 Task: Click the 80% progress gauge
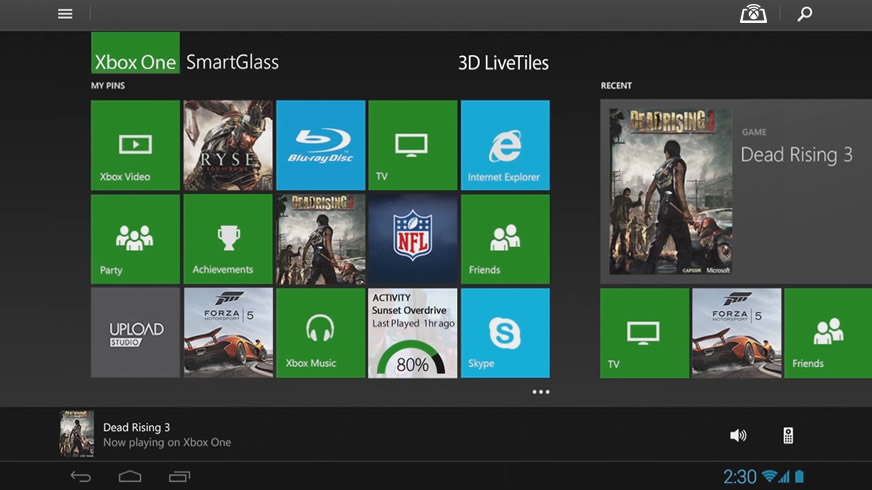(x=412, y=359)
